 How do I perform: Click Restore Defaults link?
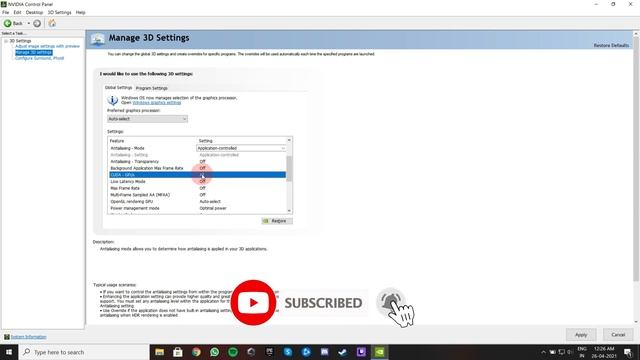(611, 45)
